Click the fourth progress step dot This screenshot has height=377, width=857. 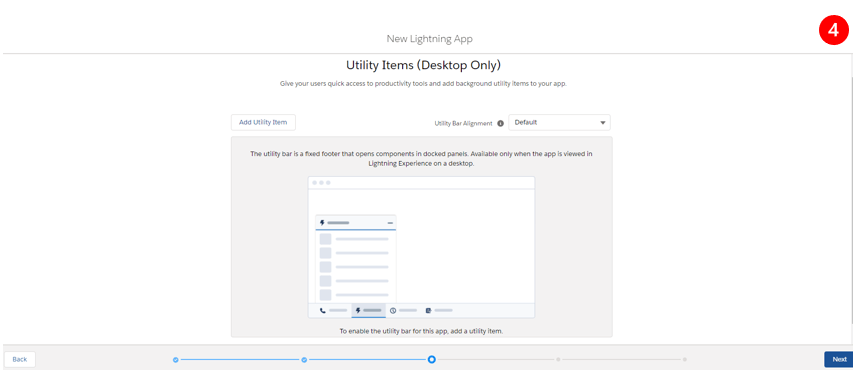click(558, 360)
